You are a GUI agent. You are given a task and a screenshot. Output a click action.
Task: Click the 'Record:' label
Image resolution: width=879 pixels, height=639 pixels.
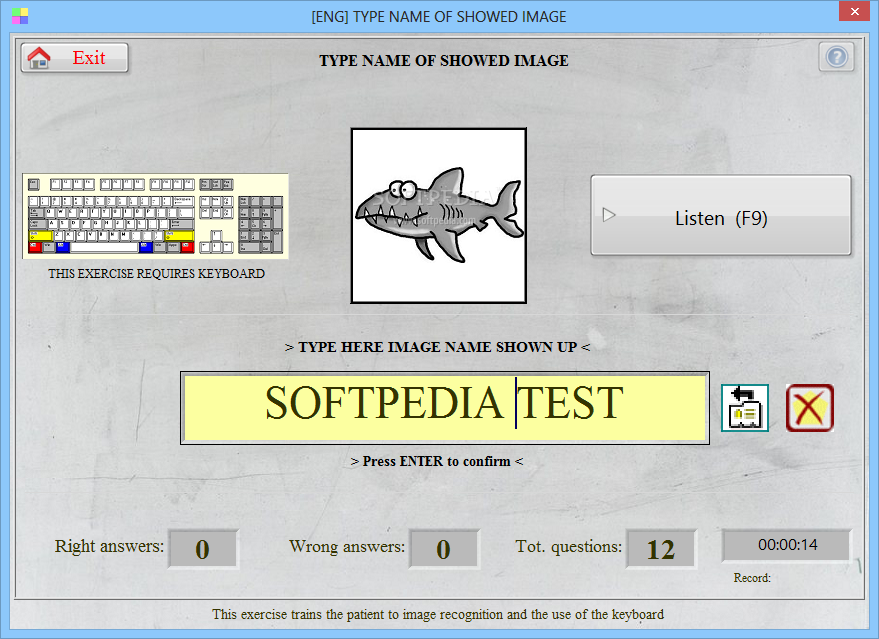point(752,578)
